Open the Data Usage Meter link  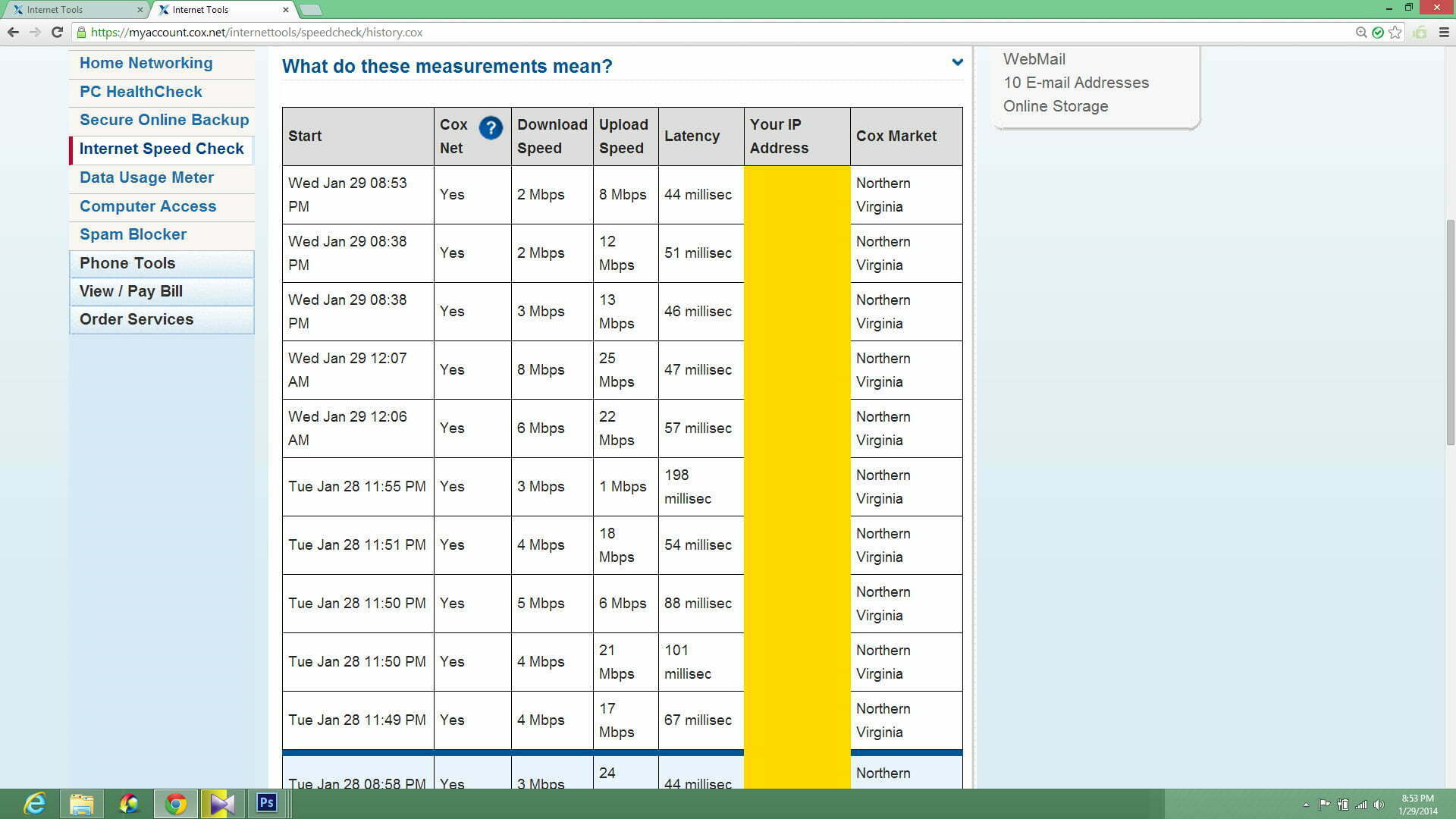tap(146, 177)
